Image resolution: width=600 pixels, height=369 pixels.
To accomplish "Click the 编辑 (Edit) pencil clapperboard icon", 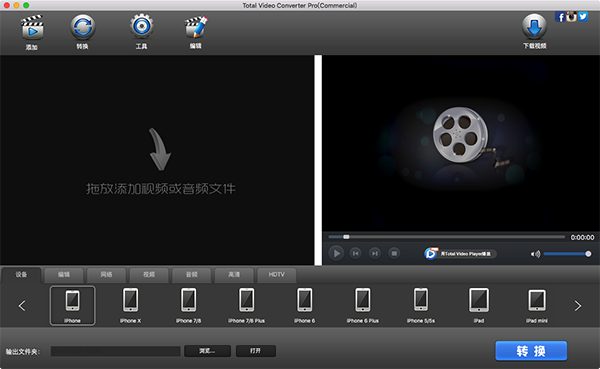I will click(x=196, y=27).
